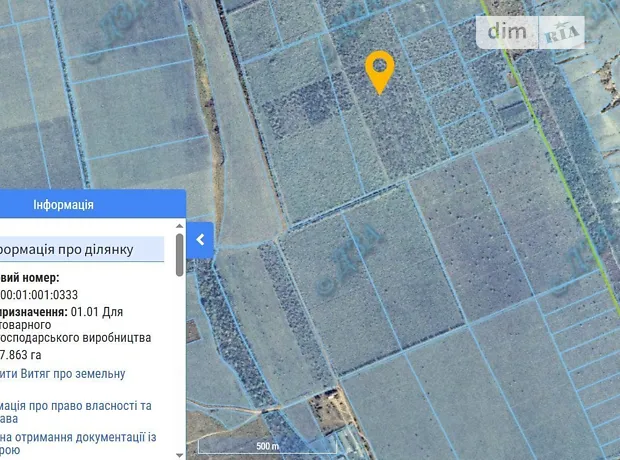The width and height of the screenshot is (620, 460).
Task: Click the orange location pin marker
Action: click(380, 69)
